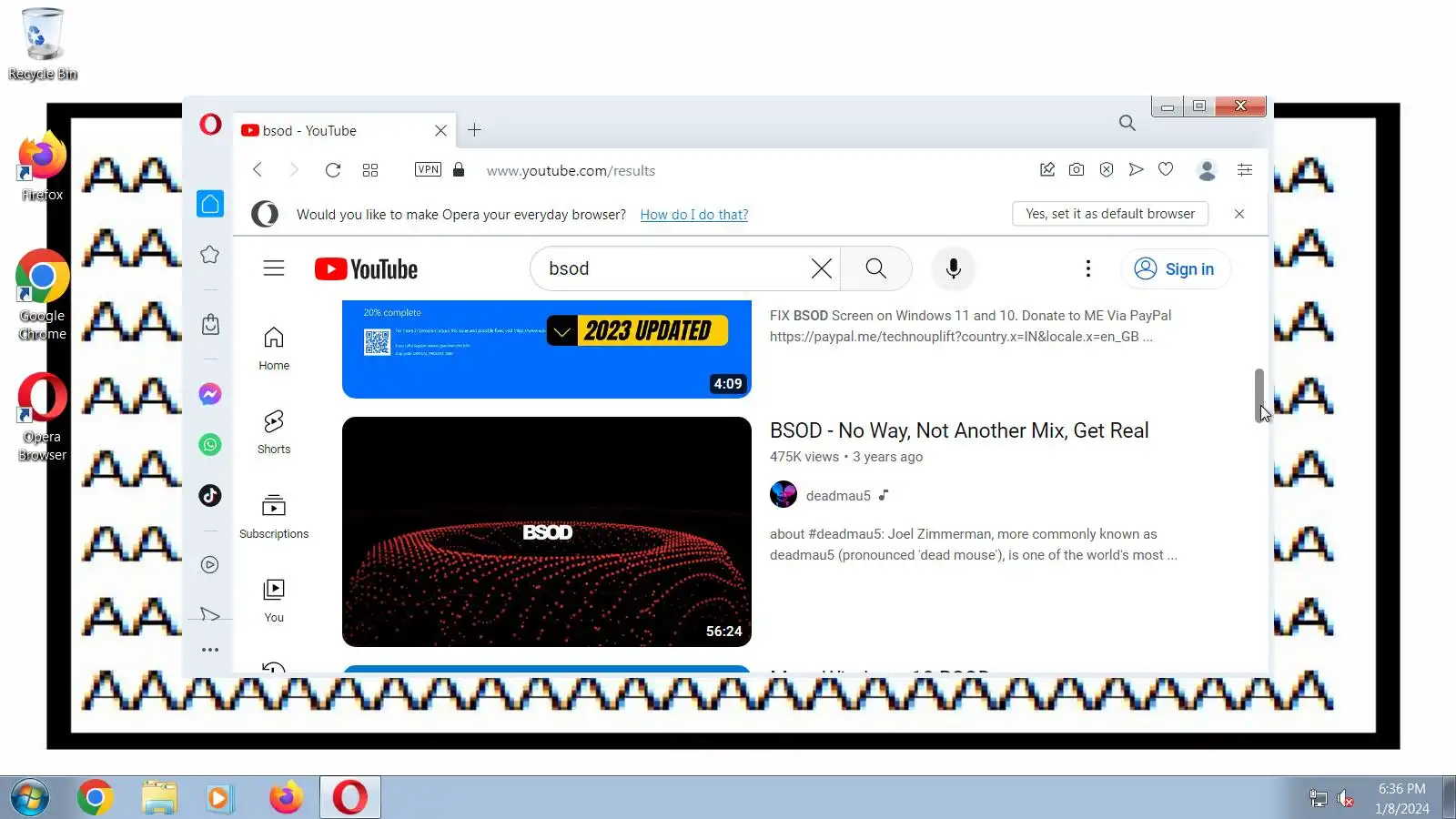Open the Flow send icon in the address bar

click(1136, 169)
